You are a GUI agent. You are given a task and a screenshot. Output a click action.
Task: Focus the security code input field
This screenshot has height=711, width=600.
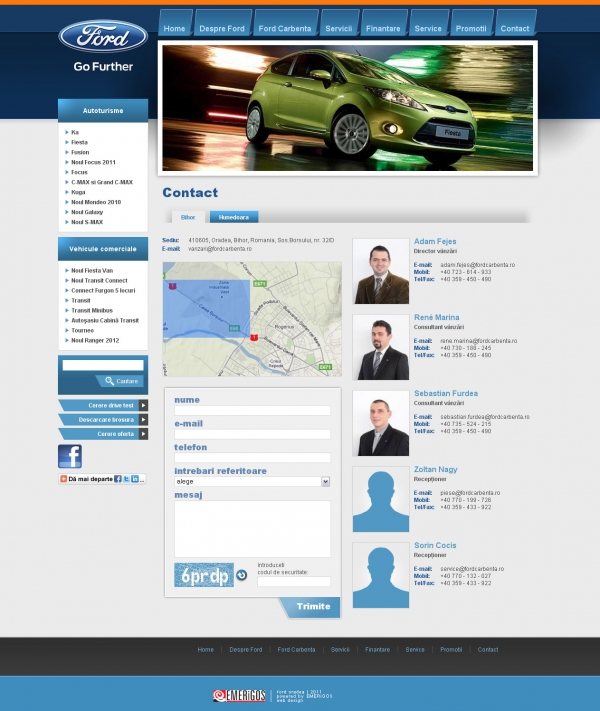click(294, 581)
